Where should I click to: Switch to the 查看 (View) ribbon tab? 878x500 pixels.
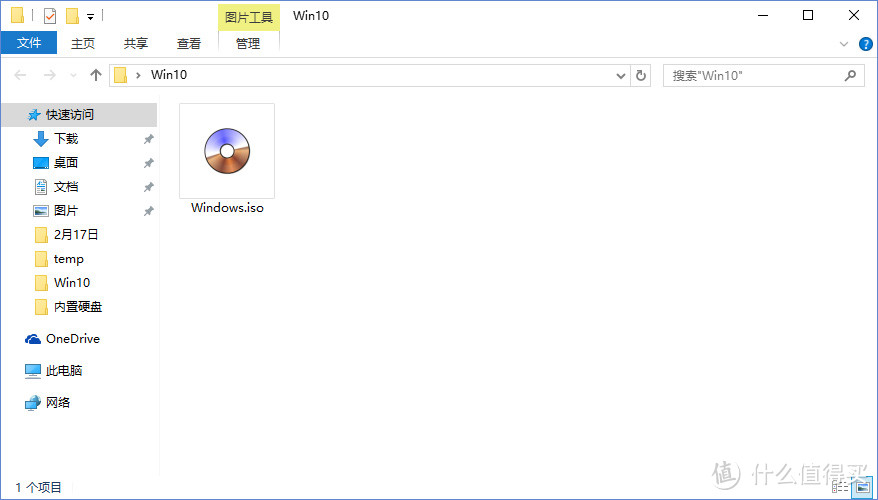(x=189, y=43)
